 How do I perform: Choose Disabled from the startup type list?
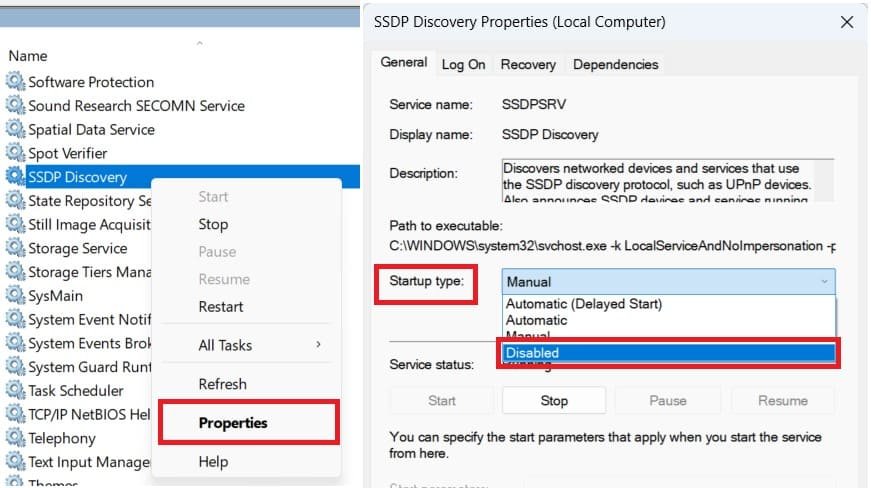point(668,353)
